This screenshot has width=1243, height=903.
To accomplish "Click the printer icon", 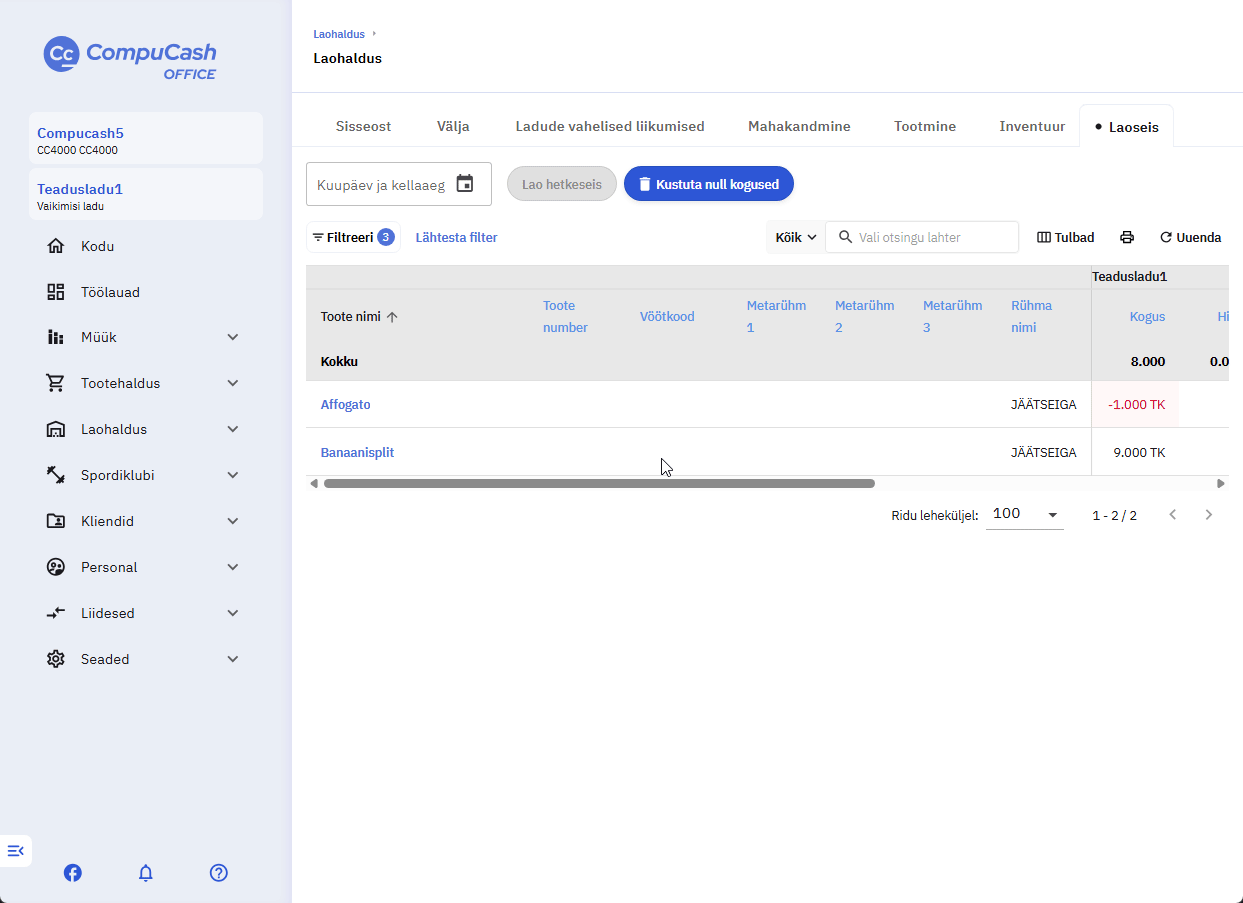I will click(x=1127, y=238).
